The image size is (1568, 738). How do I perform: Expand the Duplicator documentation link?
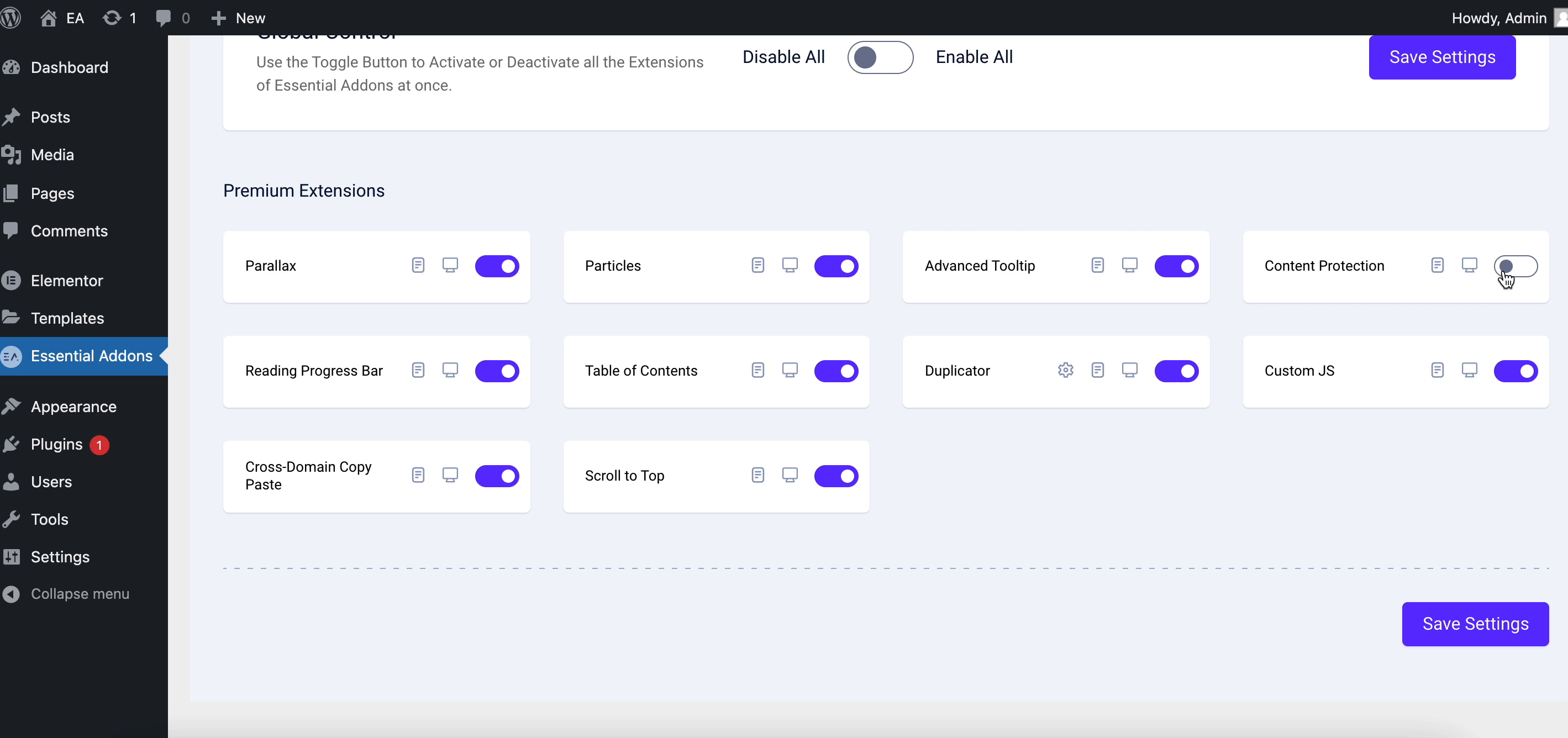pos(1097,370)
